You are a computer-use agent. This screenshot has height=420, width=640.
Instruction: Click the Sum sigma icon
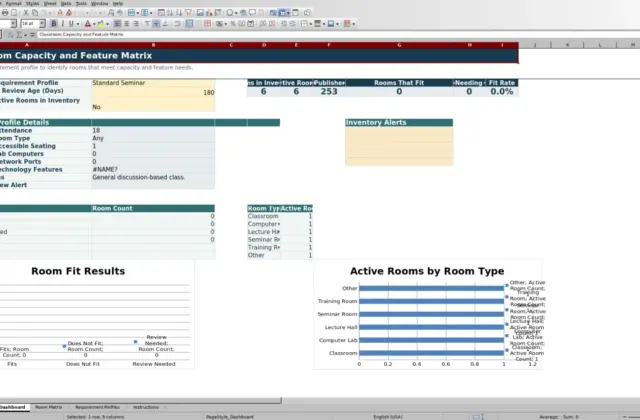pos(19,35)
